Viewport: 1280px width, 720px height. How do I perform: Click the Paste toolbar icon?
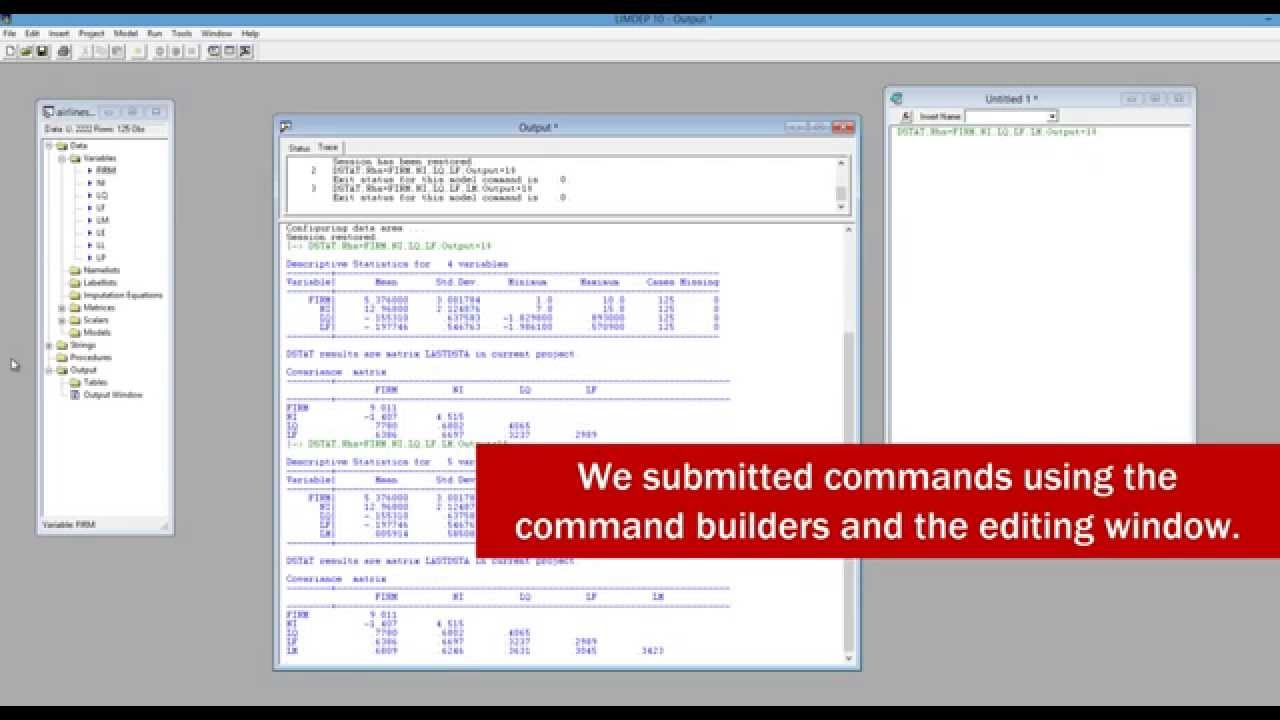click(117, 51)
